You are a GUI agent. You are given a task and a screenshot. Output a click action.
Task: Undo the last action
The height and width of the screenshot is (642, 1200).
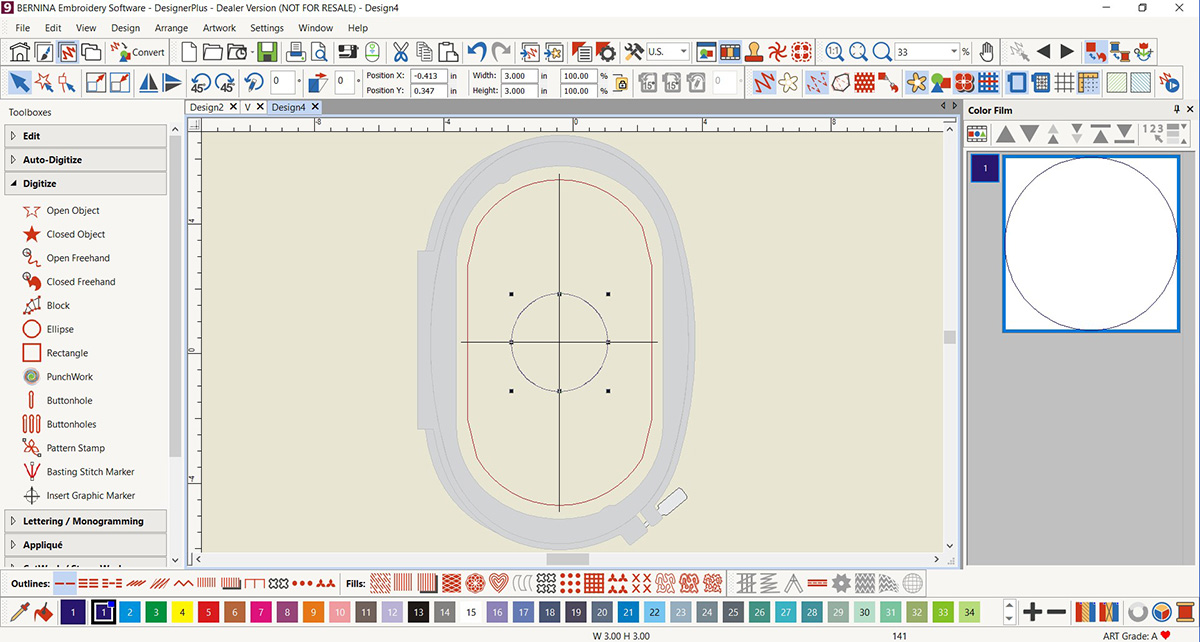tap(477, 51)
